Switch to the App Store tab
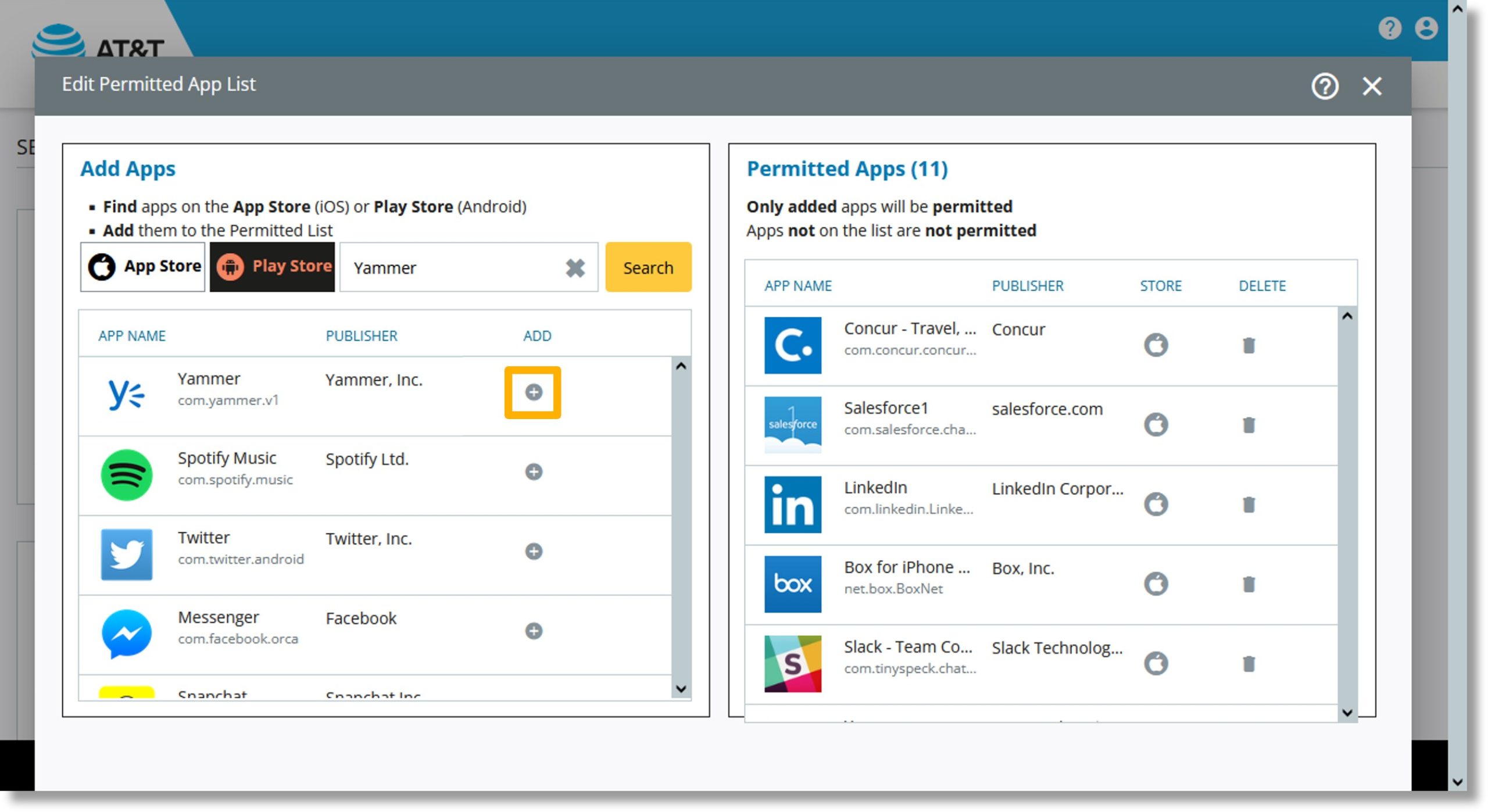The width and height of the screenshot is (1488, 812). coord(143,267)
